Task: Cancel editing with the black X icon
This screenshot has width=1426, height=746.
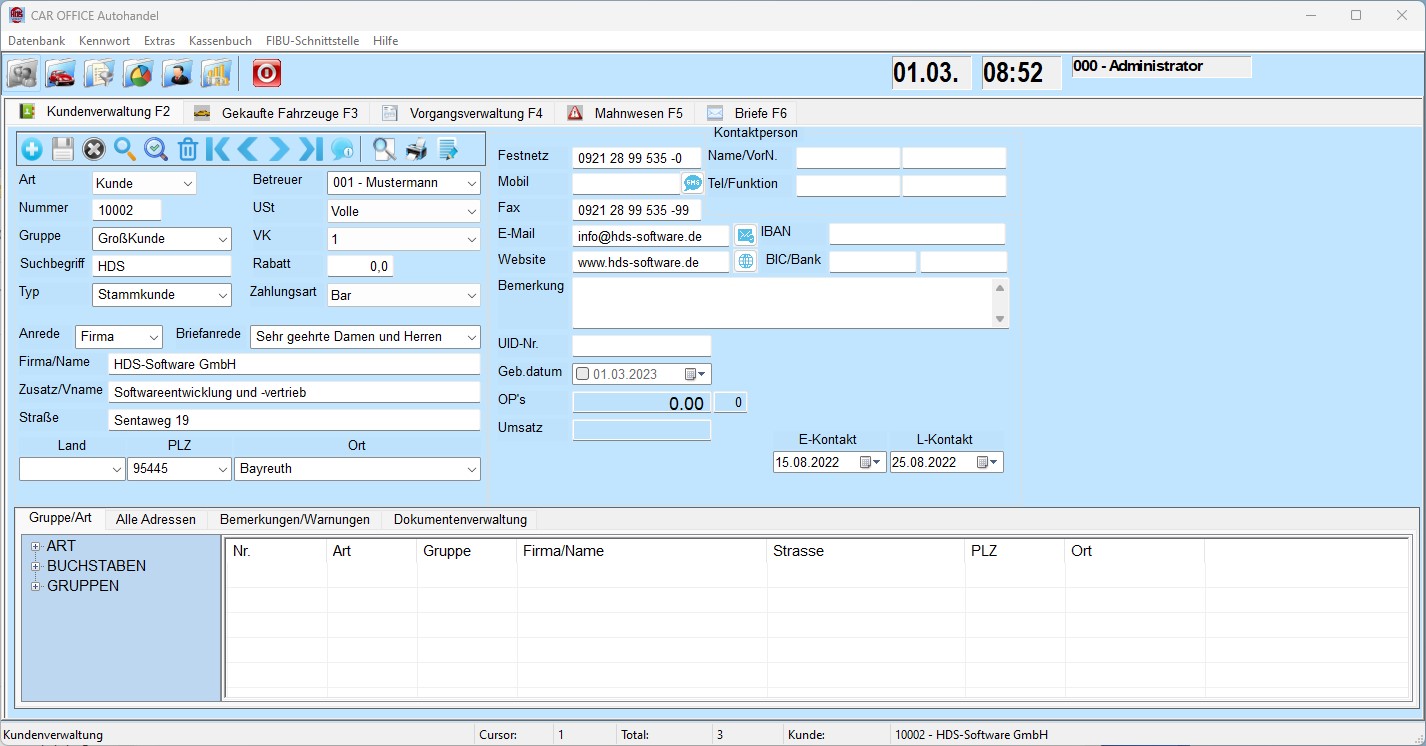Action: tap(94, 150)
